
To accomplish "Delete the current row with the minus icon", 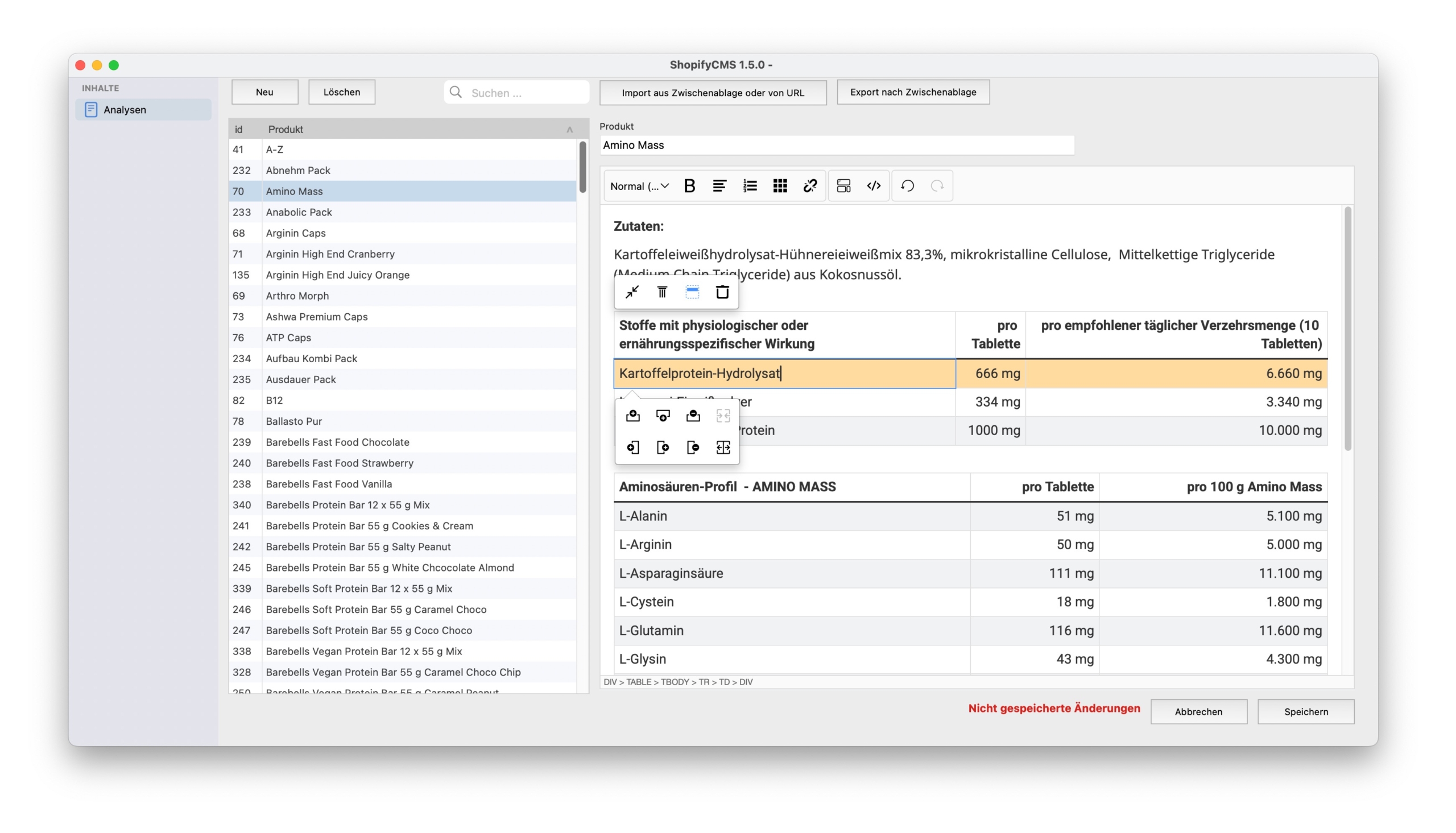I will [x=693, y=416].
